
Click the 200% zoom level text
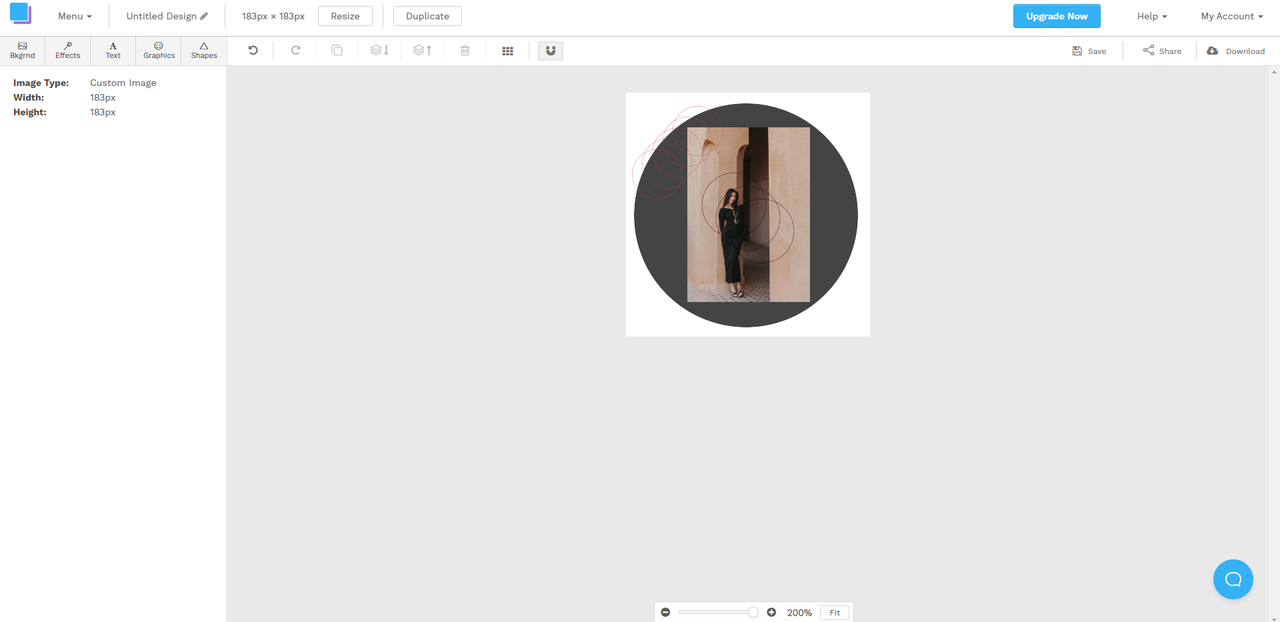pos(799,612)
